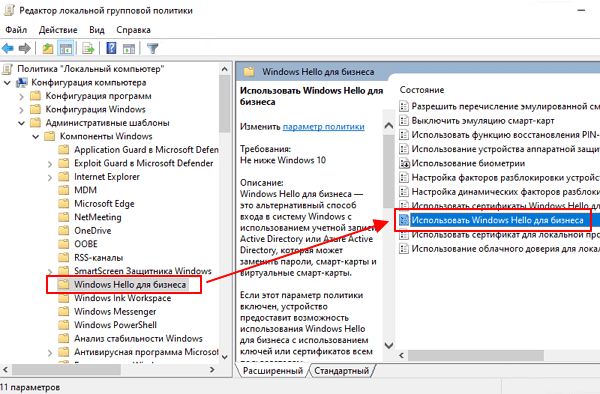Click the tree pane horizontal scroll right arrow
This screenshot has width=600, height=394.
[x=212, y=370]
